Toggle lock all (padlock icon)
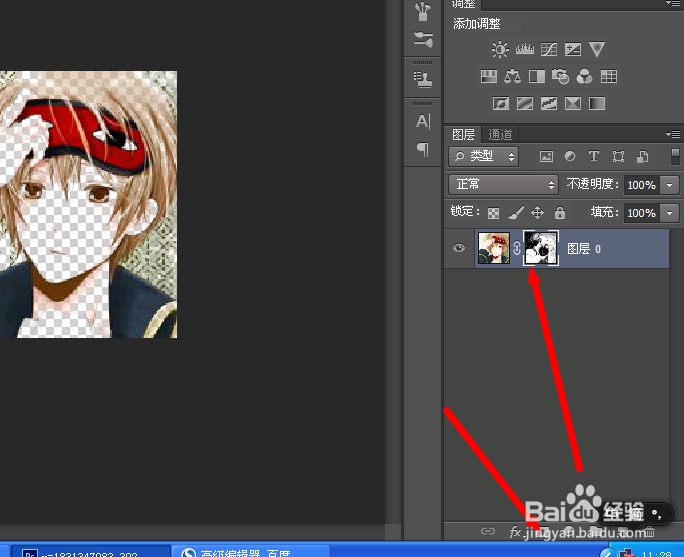Screen dimensions: 684x557 [560, 213]
